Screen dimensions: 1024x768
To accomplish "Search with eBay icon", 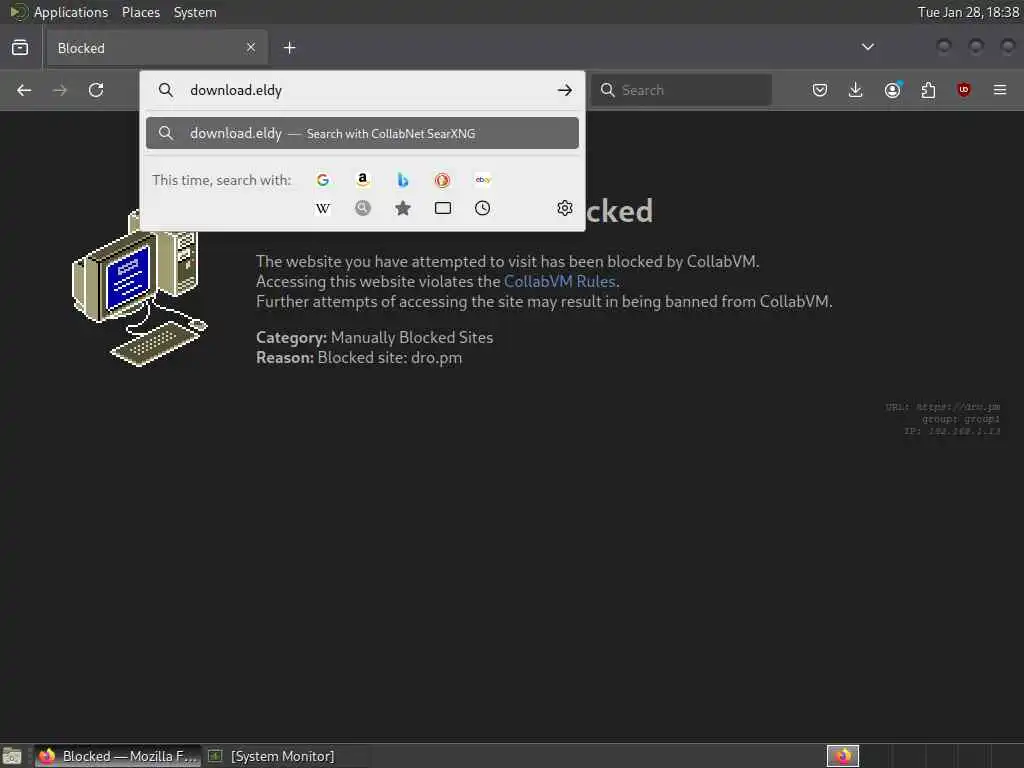I will tap(483, 180).
